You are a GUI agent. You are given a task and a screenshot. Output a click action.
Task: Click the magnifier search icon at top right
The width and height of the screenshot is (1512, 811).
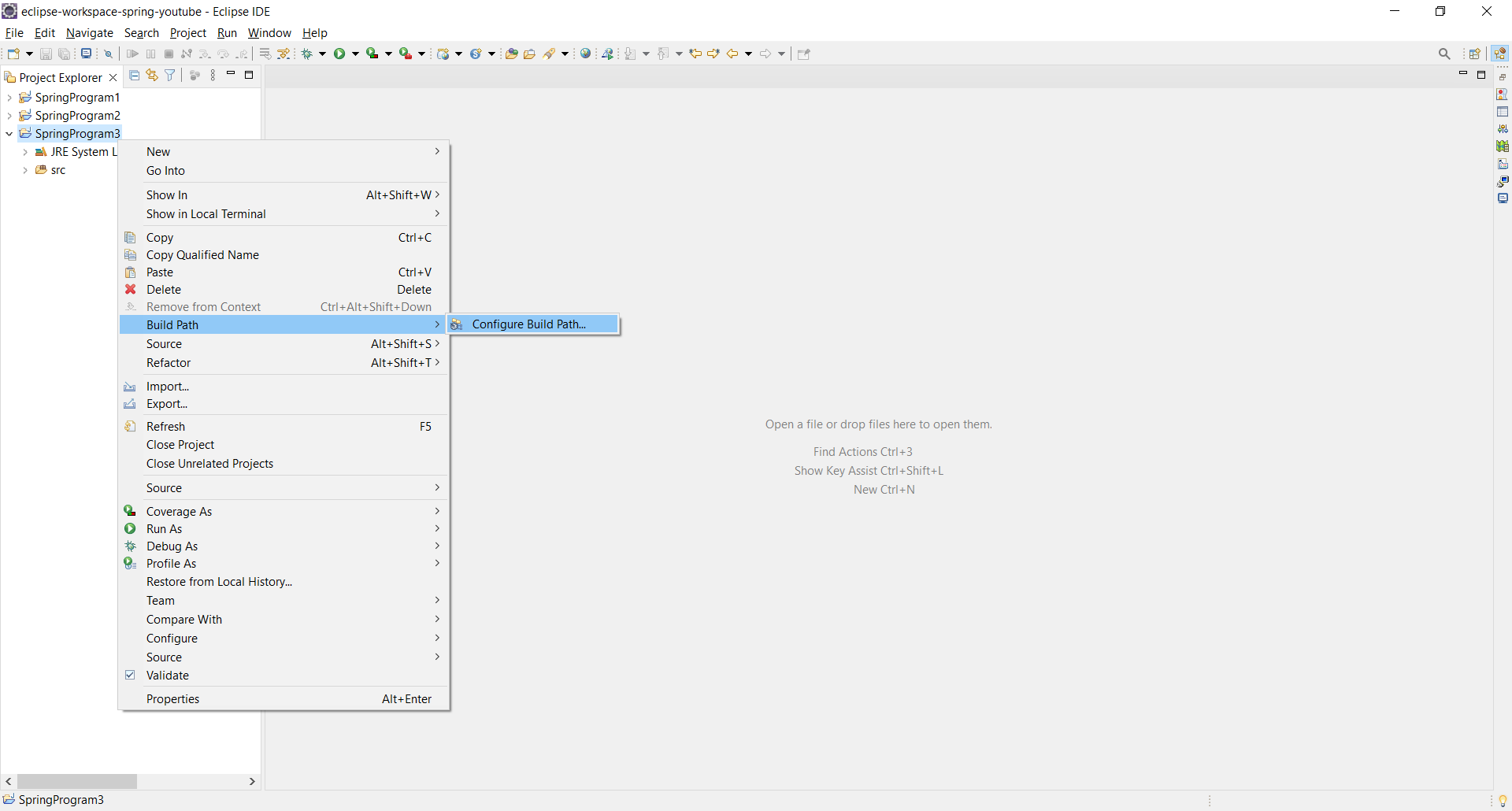click(x=1444, y=54)
